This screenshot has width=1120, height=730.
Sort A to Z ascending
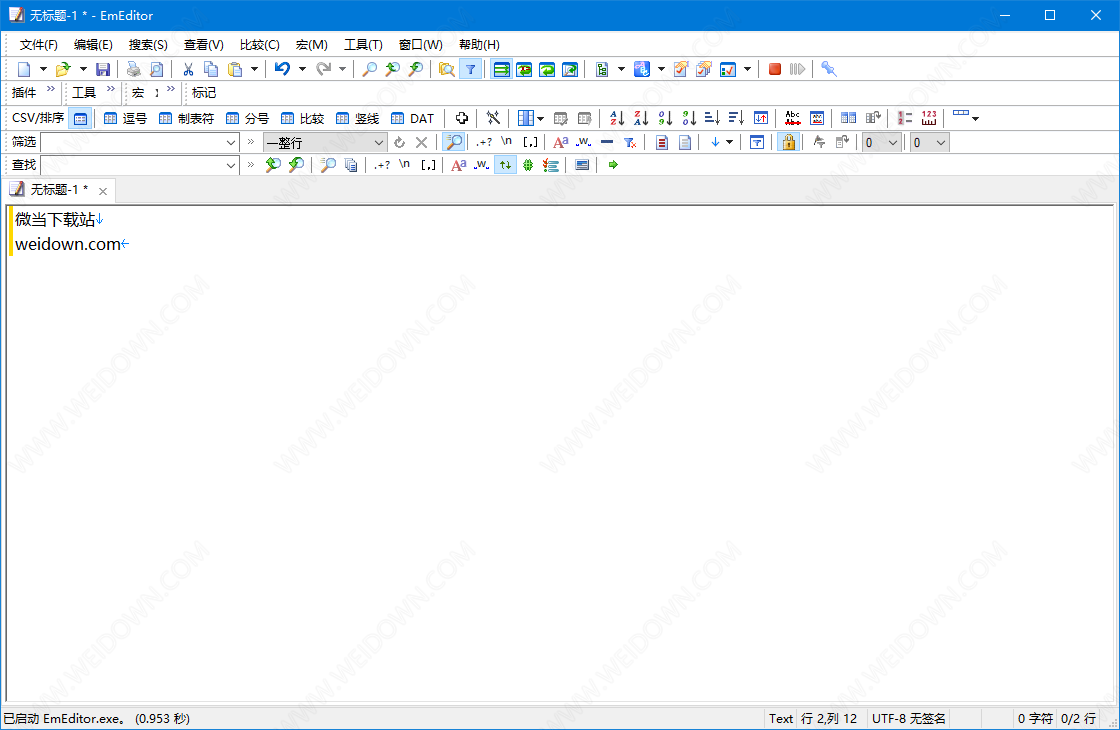coord(617,118)
